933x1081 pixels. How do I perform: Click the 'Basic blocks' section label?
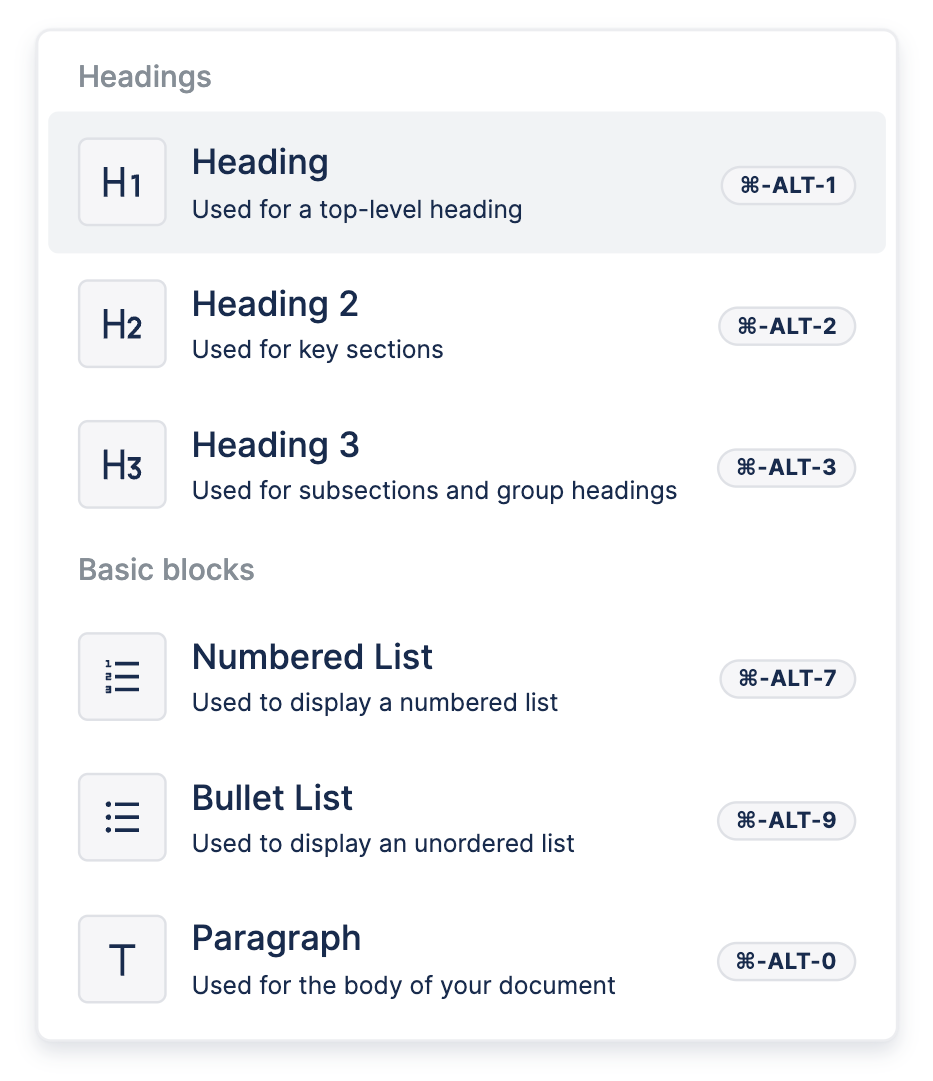pos(166,570)
